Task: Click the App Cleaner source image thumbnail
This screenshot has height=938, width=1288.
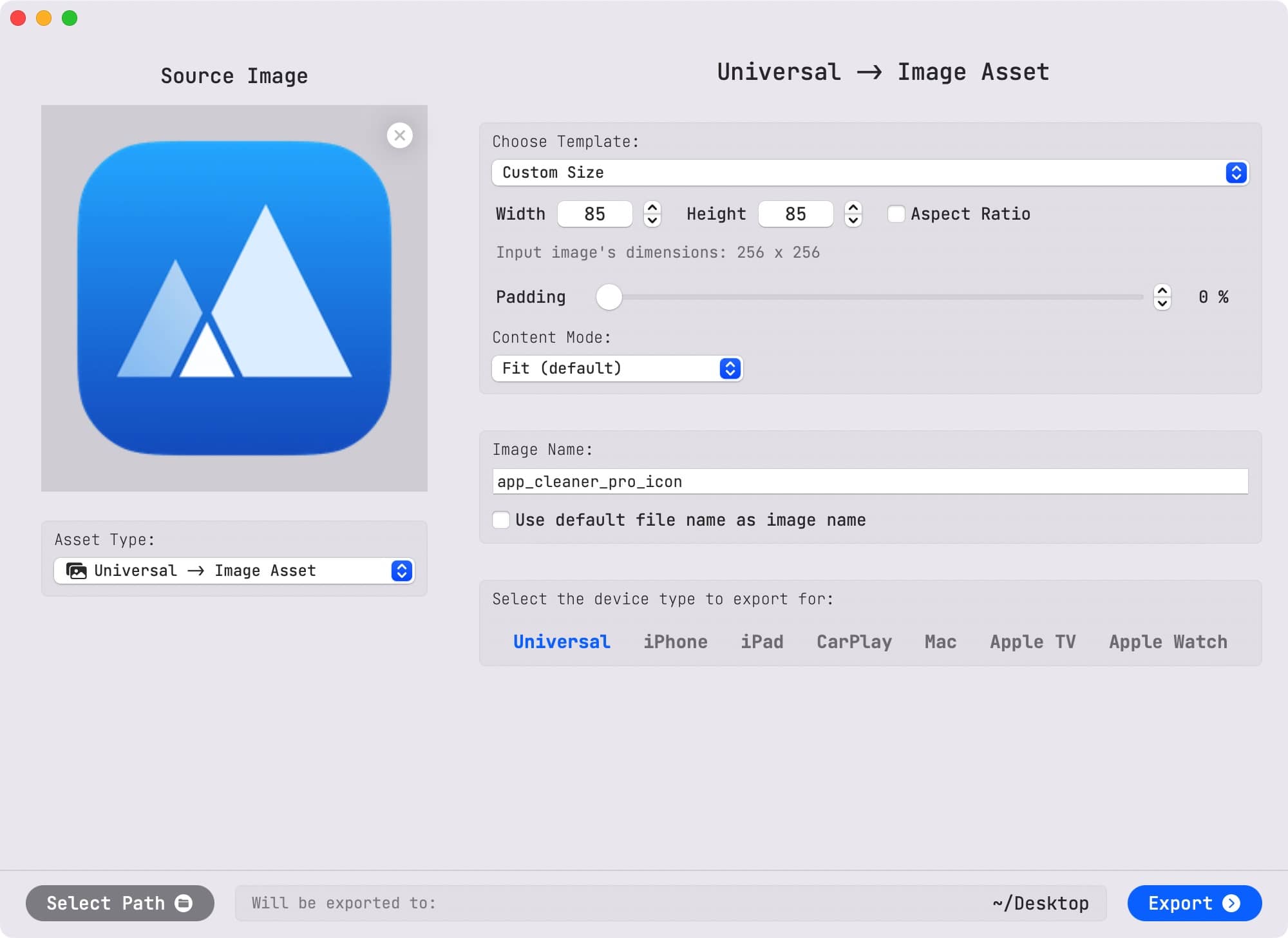Action: point(234,298)
